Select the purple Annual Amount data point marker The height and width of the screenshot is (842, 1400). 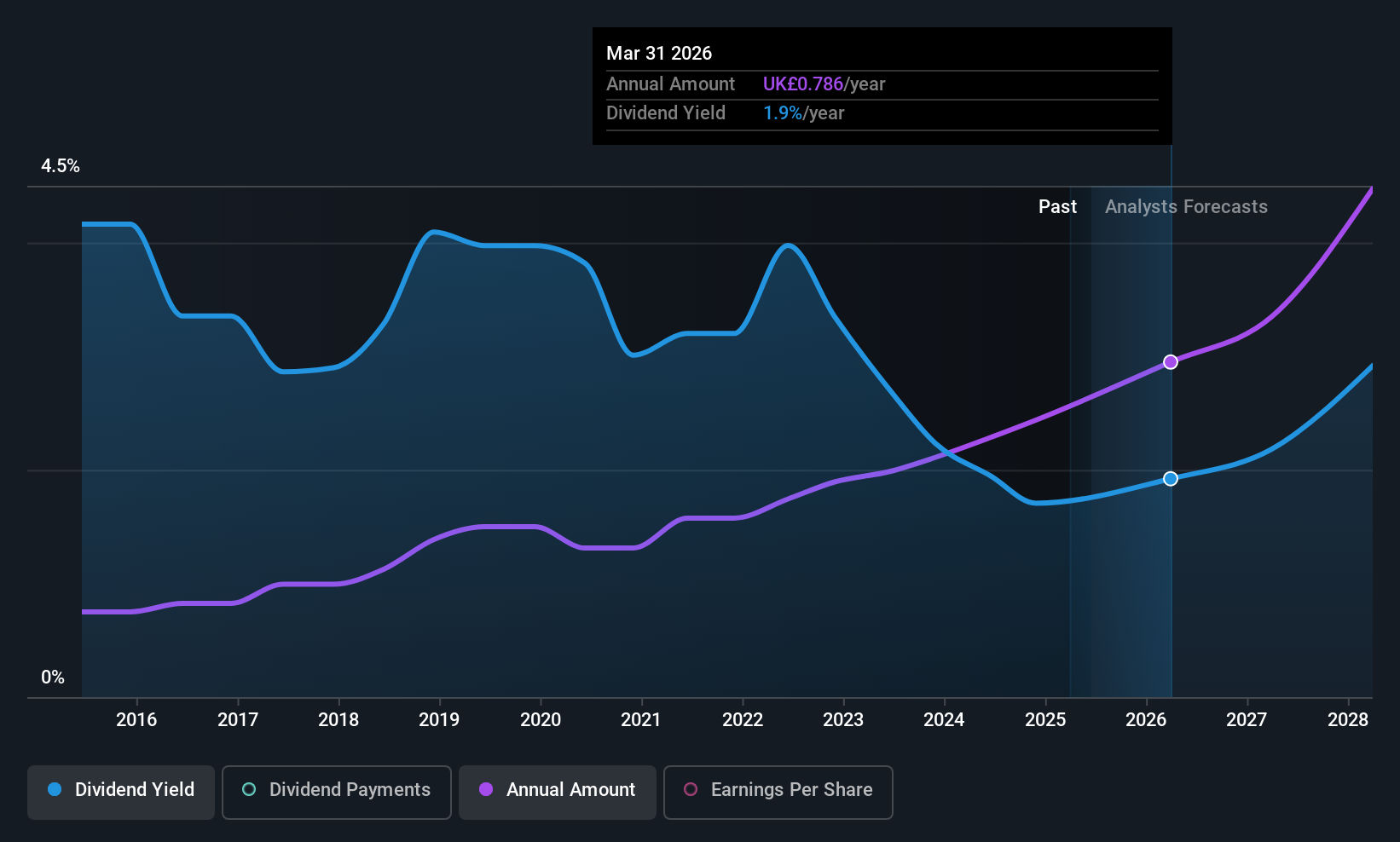[x=1171, y=362]
